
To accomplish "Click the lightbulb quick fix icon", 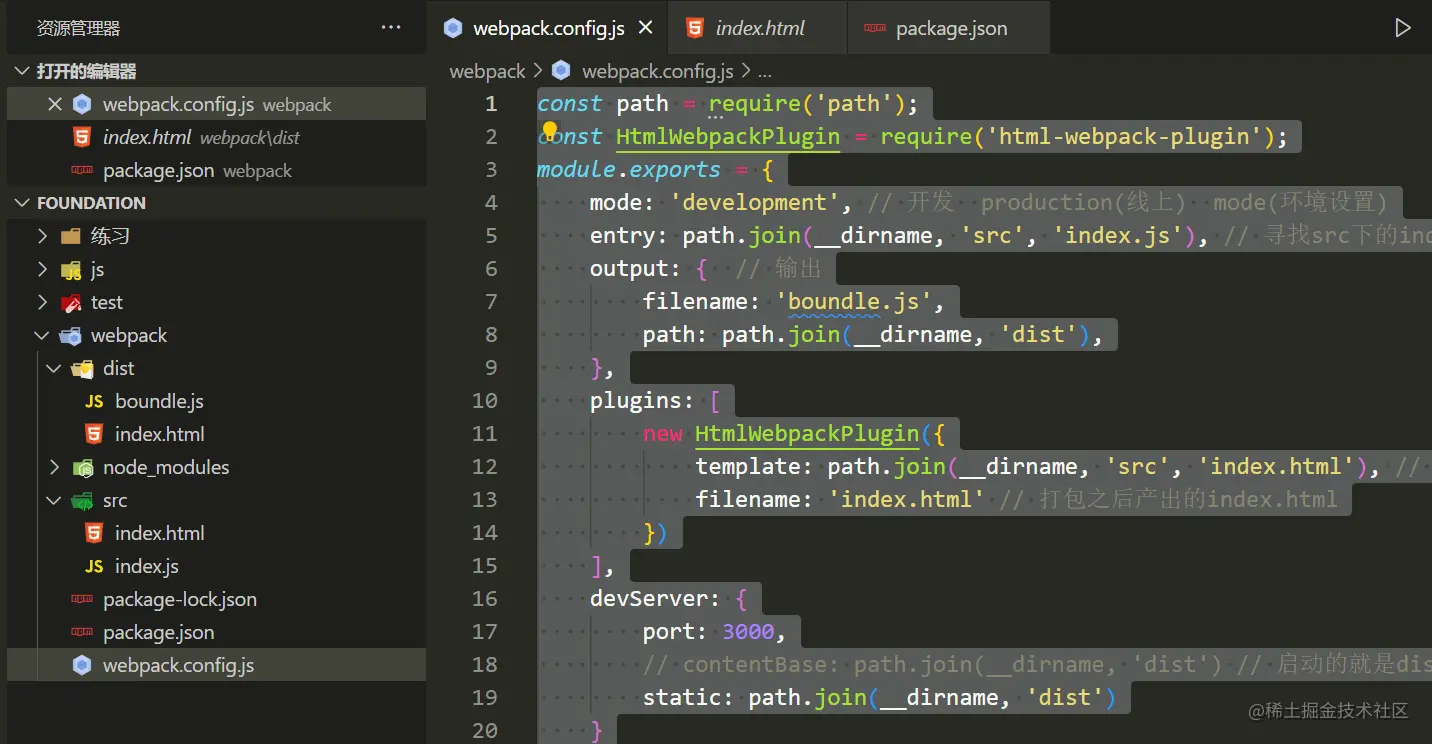I will click(549, 131).
